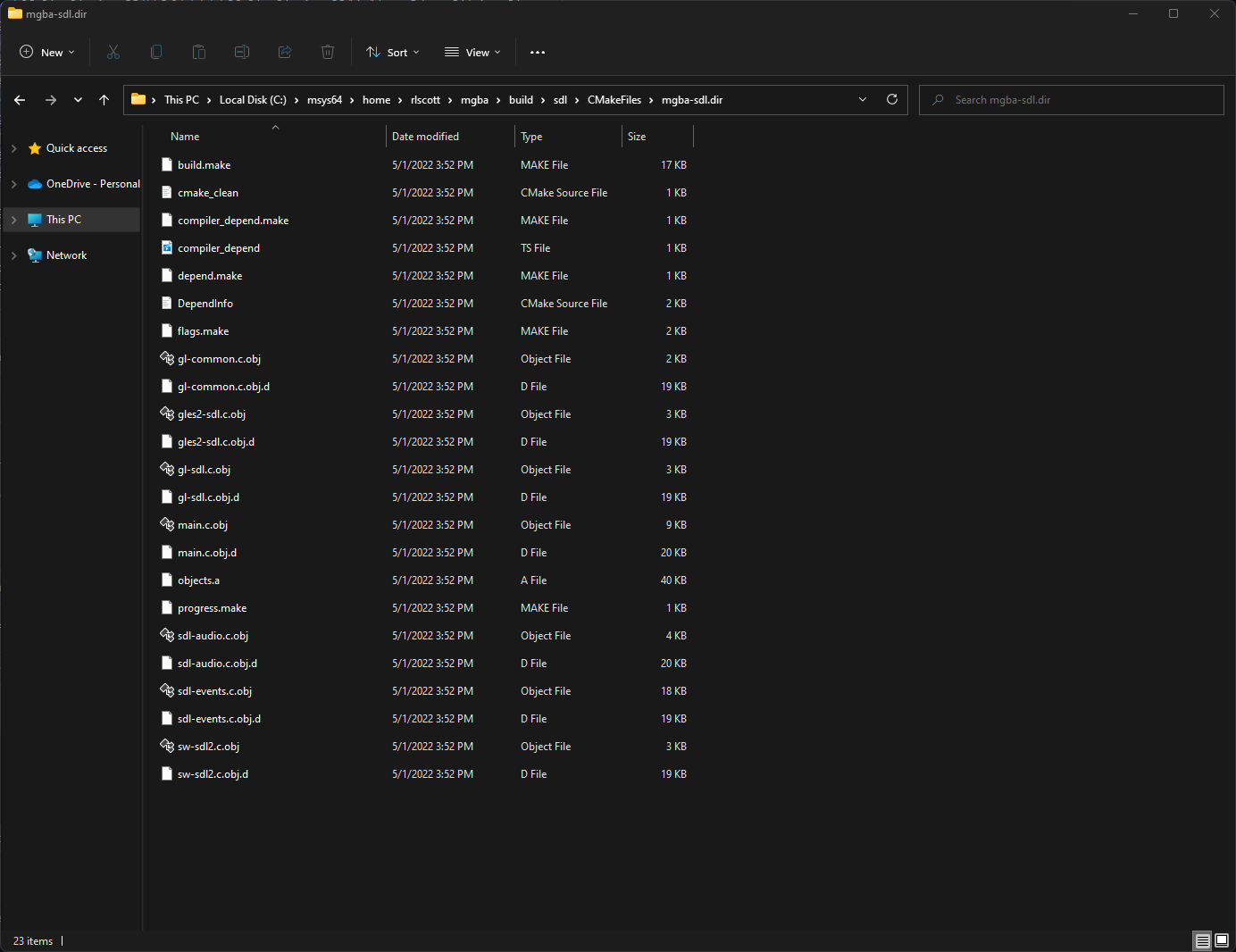Cut the selected item using scissors icon
The height and width of the screenshot is (952, 1236).
(113, 52)
